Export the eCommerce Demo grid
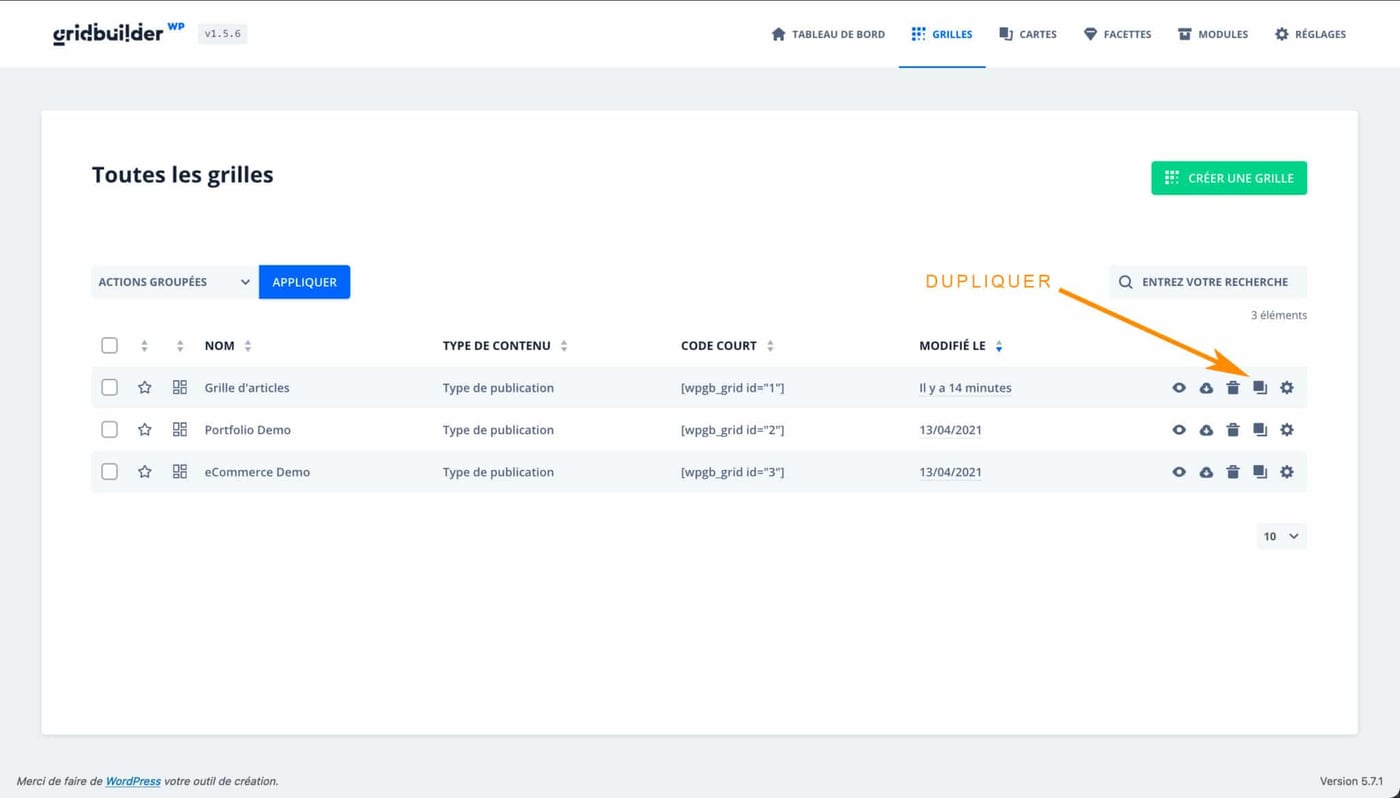 [x=1206, y=472]
